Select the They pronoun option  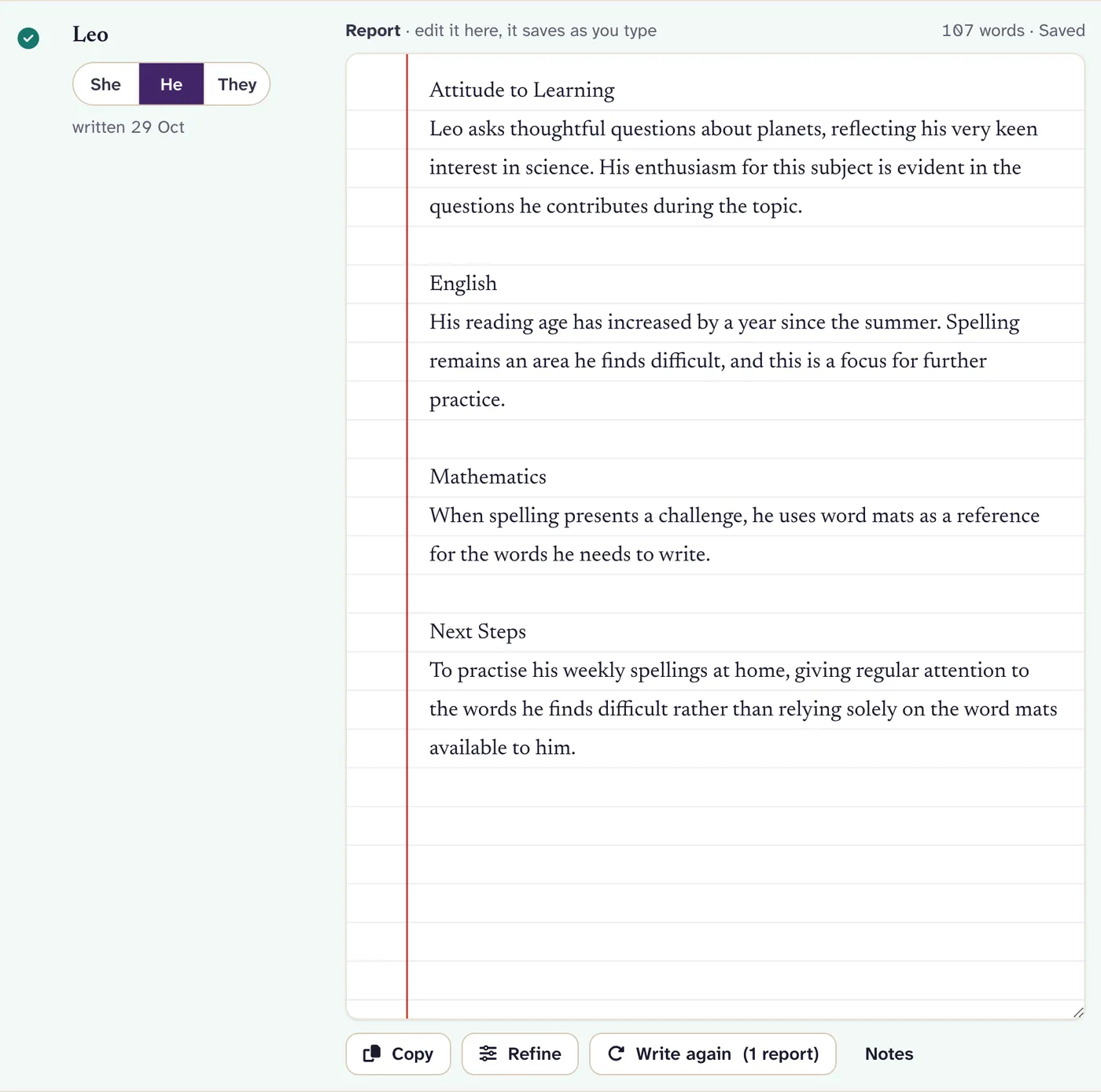237,84
